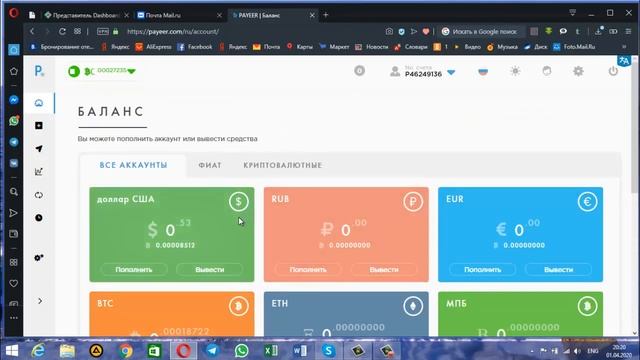Click Вывести on the RUB card
Image resolution: width=640 pixels, height=360 pixels.
click(384, 269)
